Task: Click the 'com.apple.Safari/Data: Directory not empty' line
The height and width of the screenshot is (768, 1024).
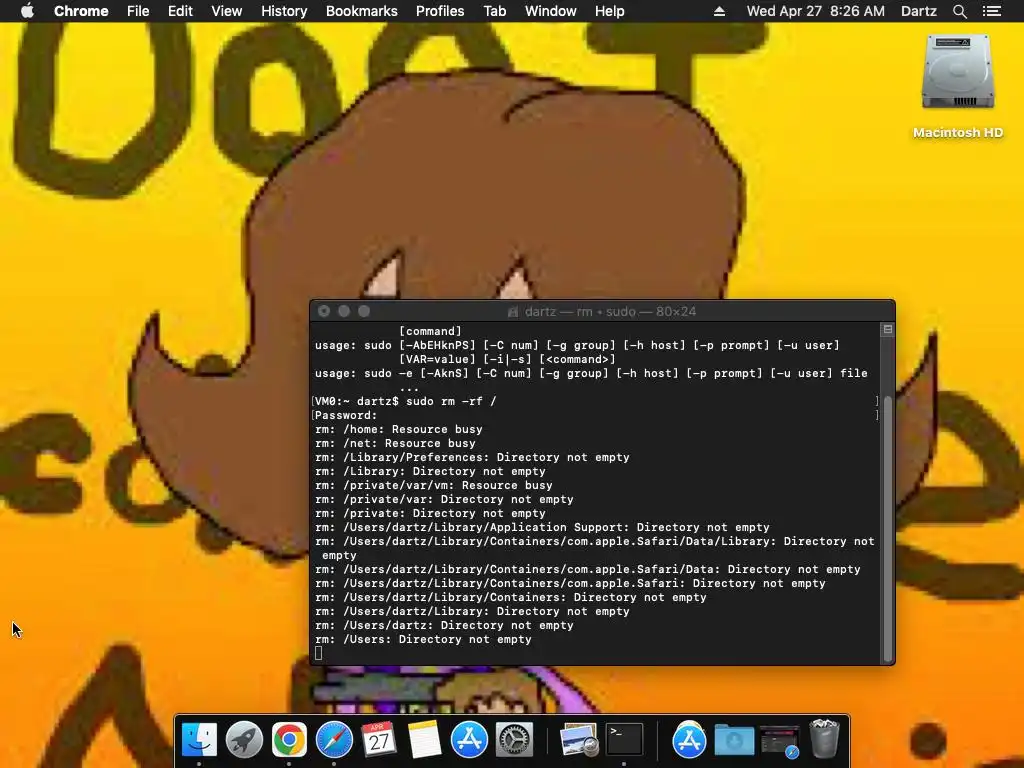Action: 588,569
